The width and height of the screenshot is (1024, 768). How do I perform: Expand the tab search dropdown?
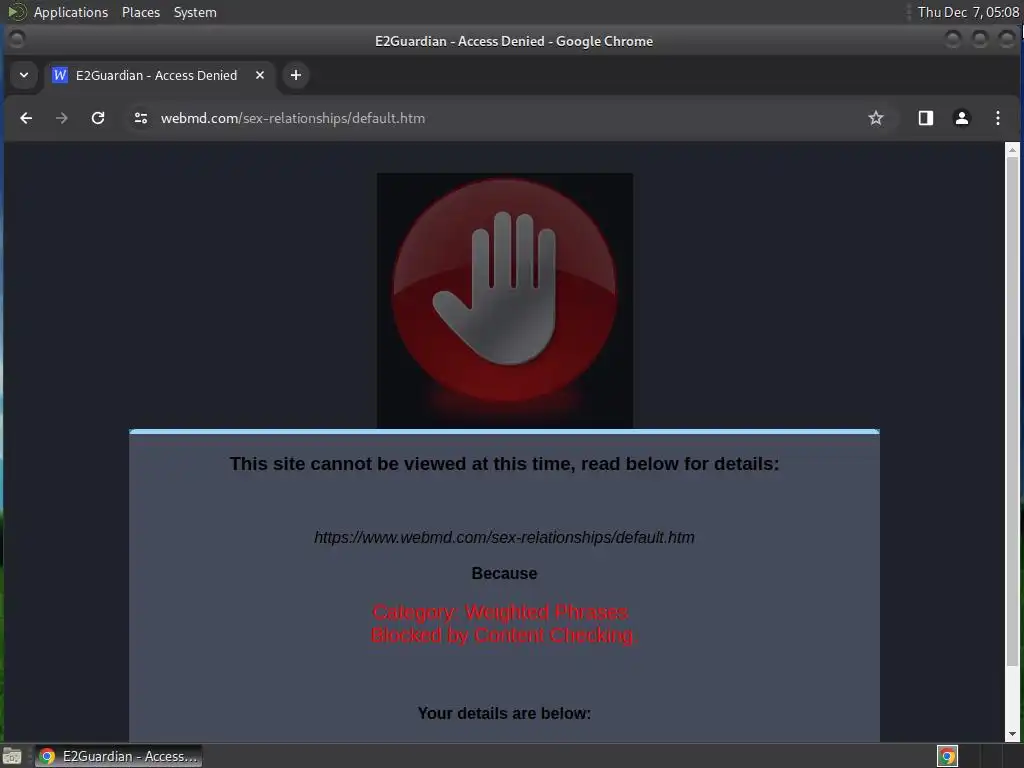(24, 75)
